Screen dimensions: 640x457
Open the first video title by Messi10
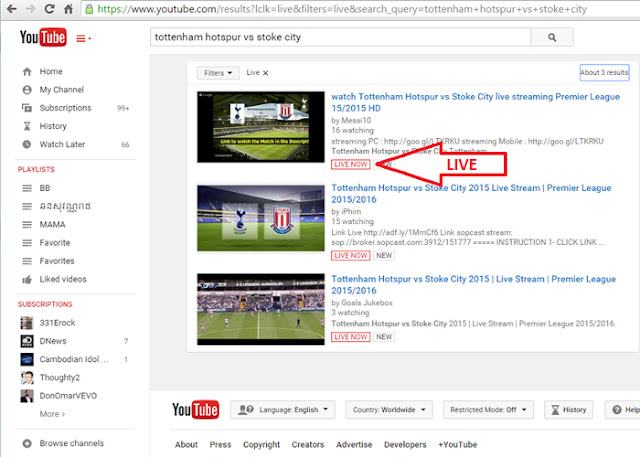pos(476,102)
